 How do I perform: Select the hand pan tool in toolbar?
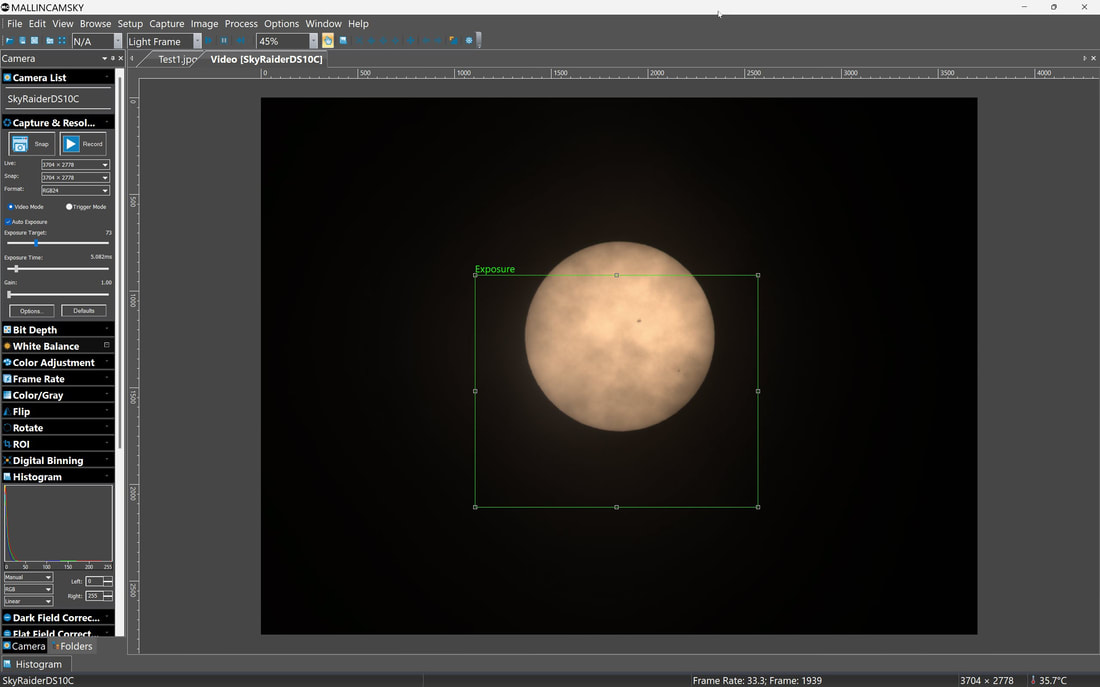pyautogui.click(x=328, y=41)
